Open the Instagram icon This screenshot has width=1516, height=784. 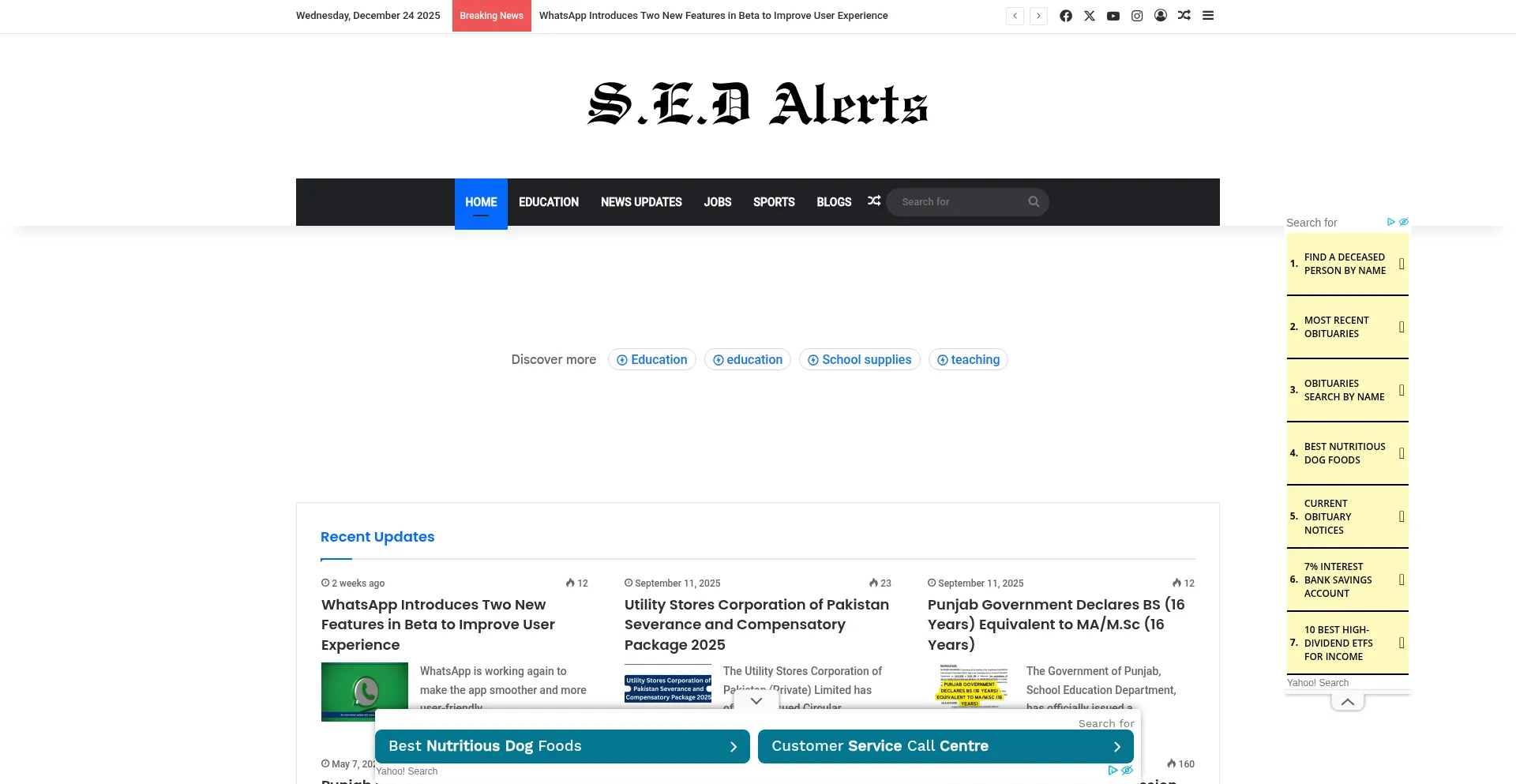click(x=1137, y=16)
